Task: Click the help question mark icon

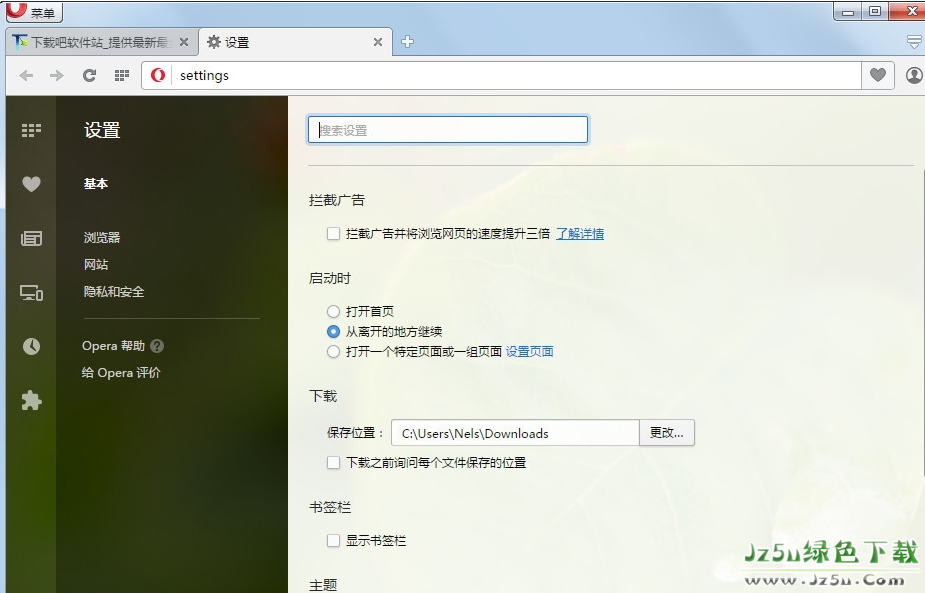Action: [x=157, y=346]
